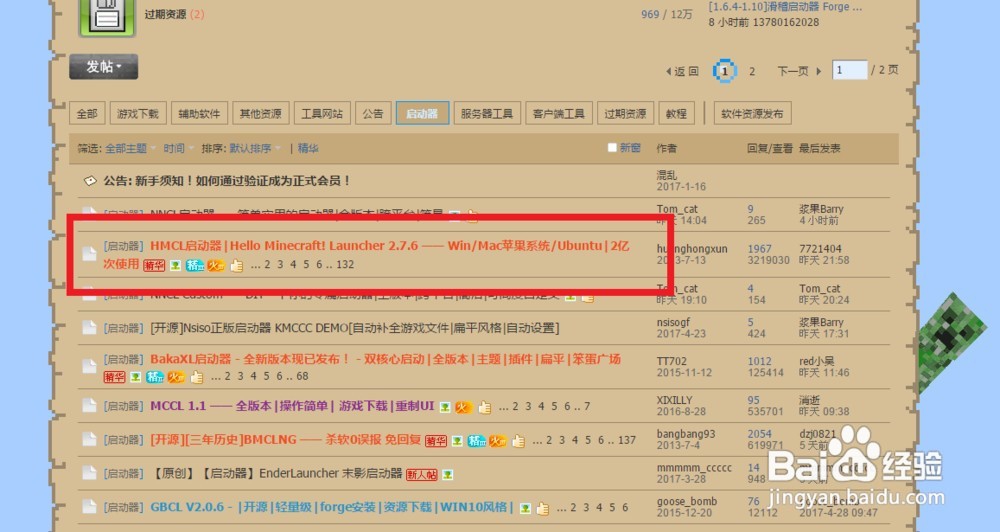Click thumbs-up icon on HMCL启动器 thread

237,265
